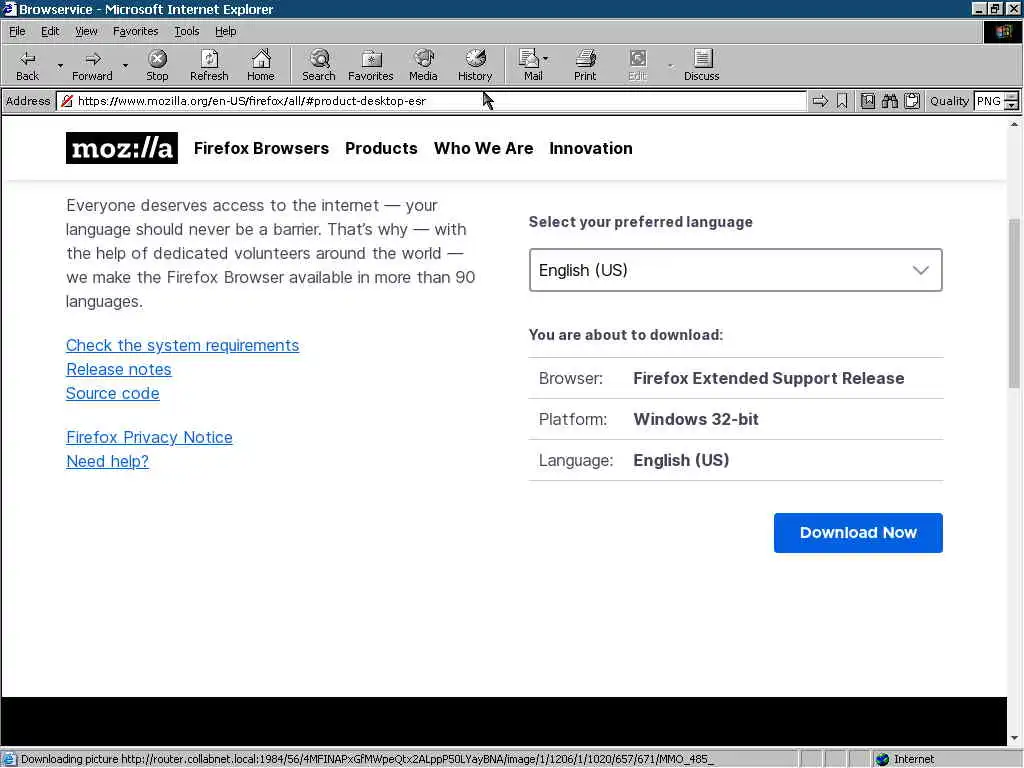Open the Search toolbar icon
The width and height of the screenshot is (1024, 768).
[319, 65]
